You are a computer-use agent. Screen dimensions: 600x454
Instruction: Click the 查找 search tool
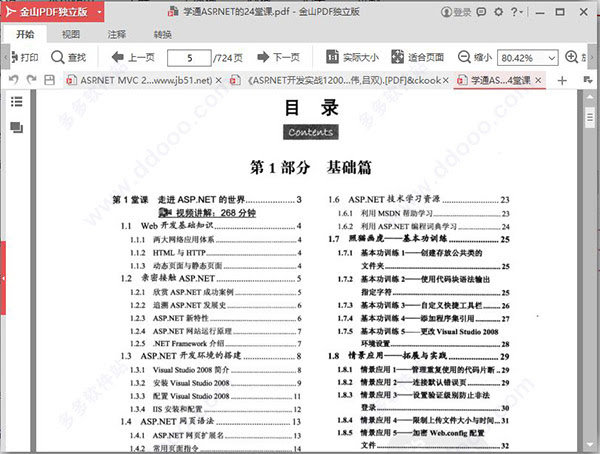coord(68,57)
